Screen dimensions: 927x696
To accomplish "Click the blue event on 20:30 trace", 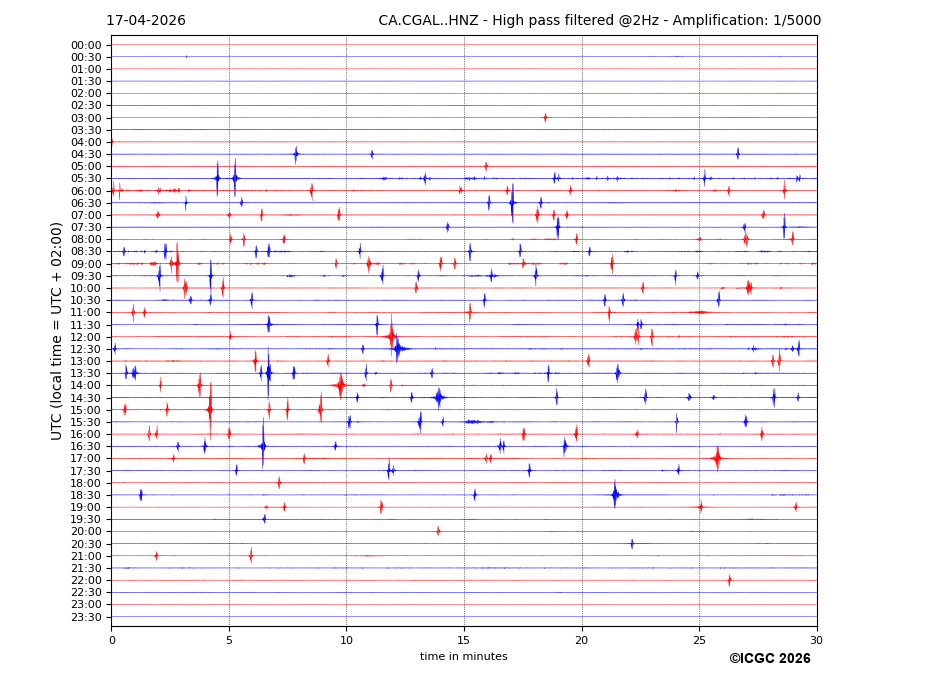I will [632, 544].
